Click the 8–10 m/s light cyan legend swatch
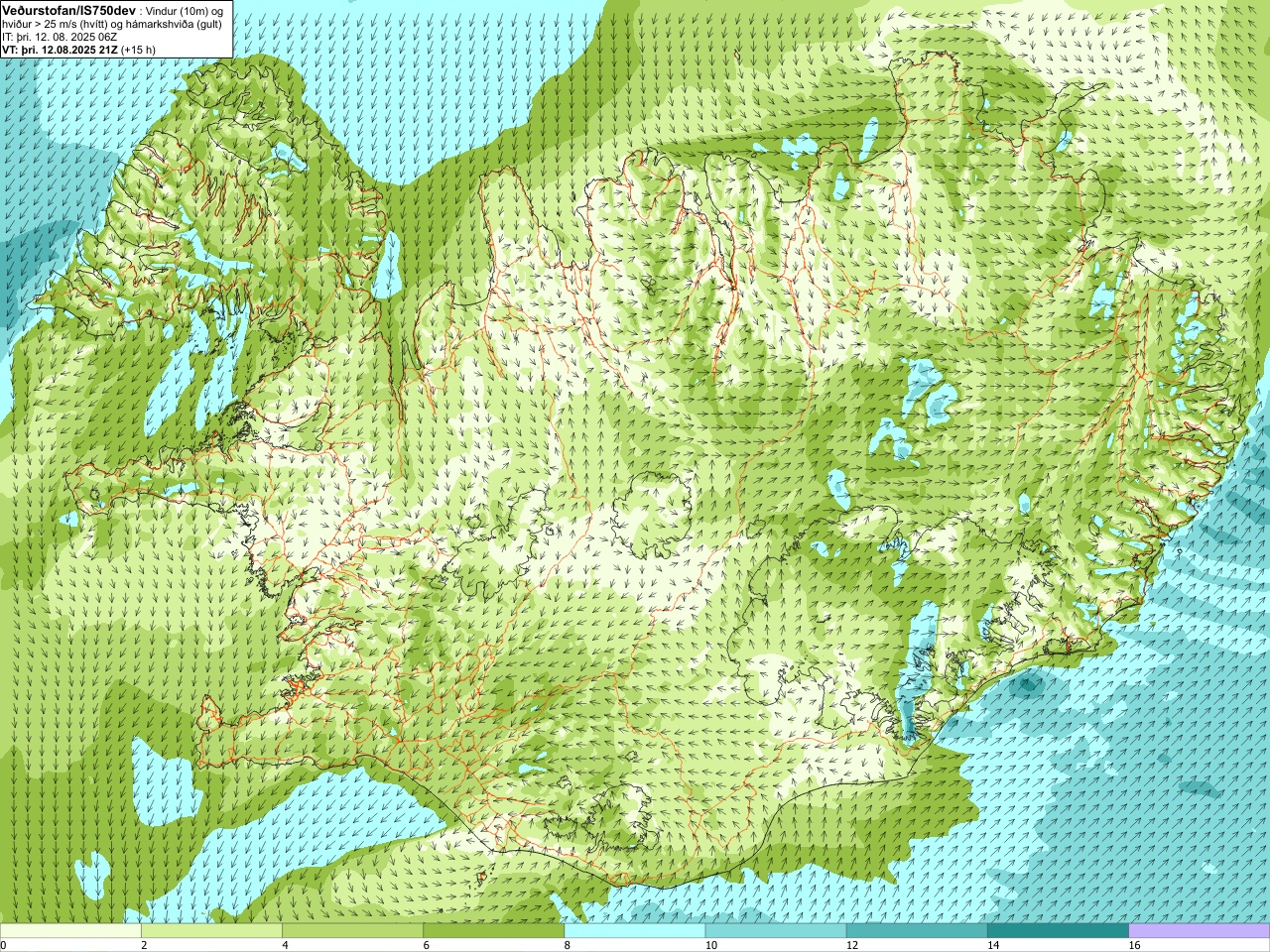Image resolution: width=1270 pixels, height=952 pixels. [635, 931]
